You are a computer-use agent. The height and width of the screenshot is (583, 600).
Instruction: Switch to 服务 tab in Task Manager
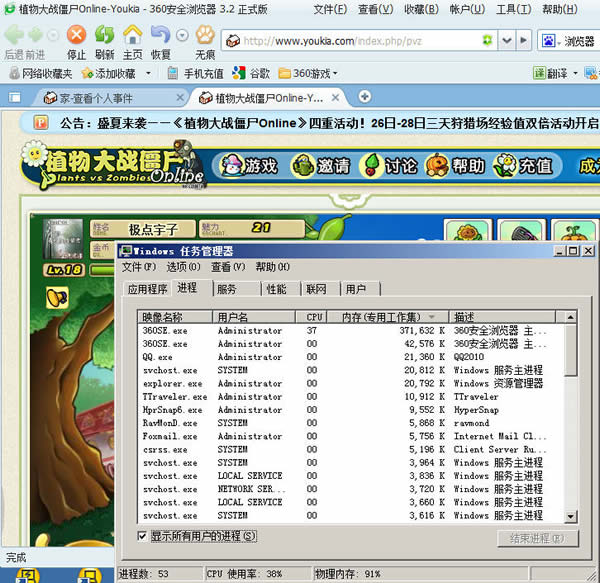237,289
